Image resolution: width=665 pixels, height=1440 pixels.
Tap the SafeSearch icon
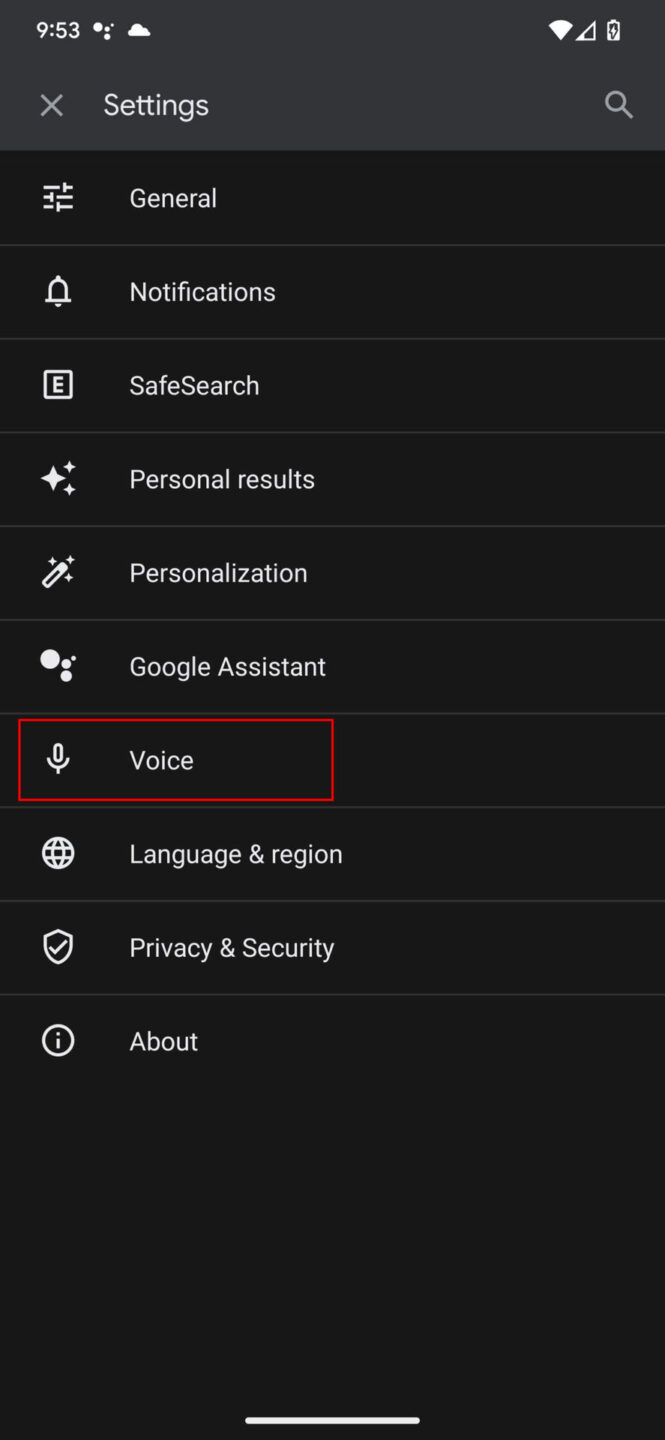point(58,384)
